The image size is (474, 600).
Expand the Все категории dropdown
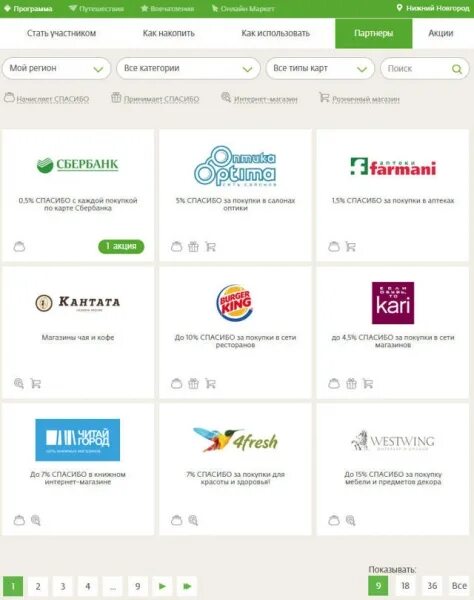pyautogui.click(x=188, y=68)
